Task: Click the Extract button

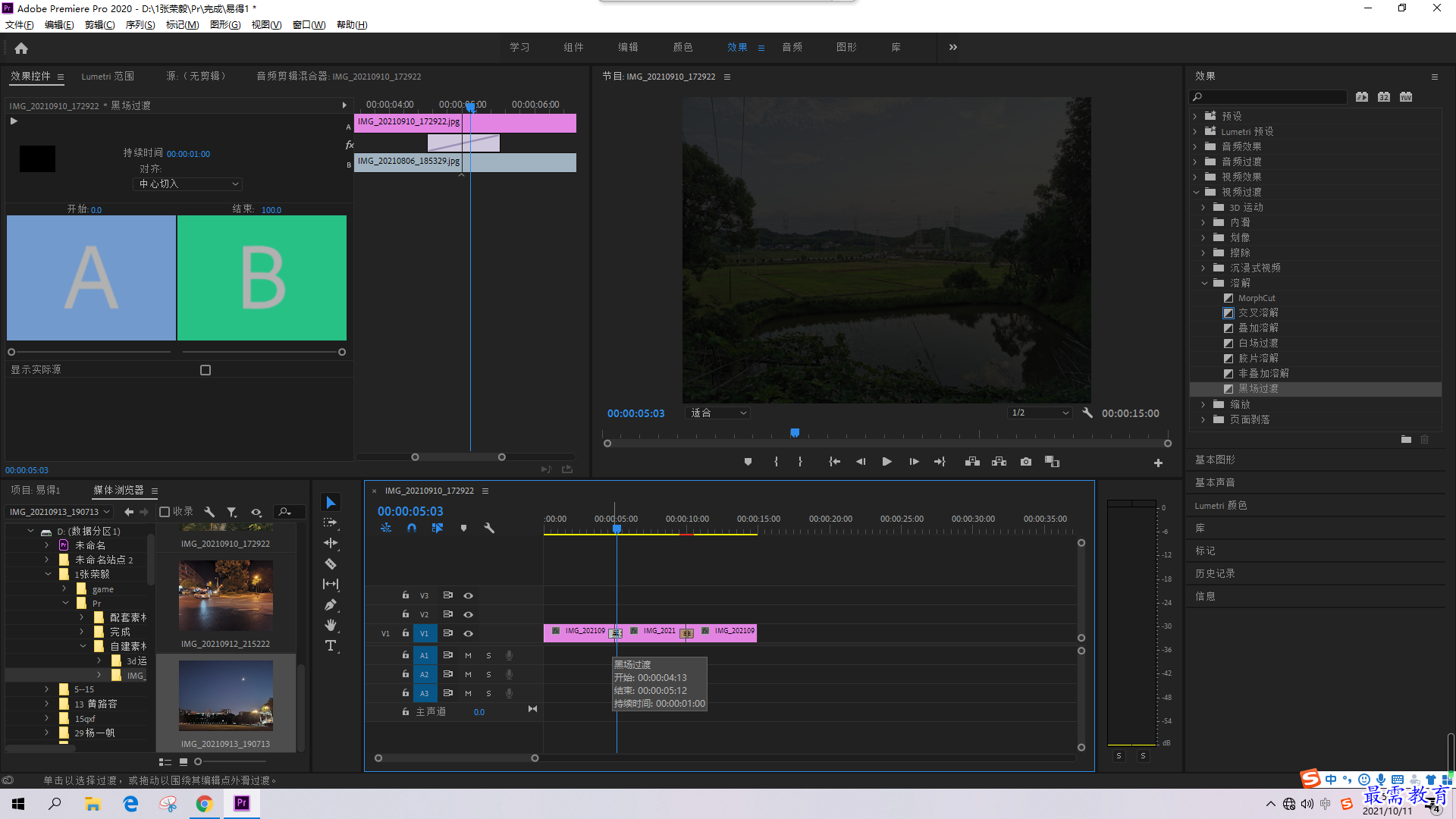Action: (x=999, y=462)
